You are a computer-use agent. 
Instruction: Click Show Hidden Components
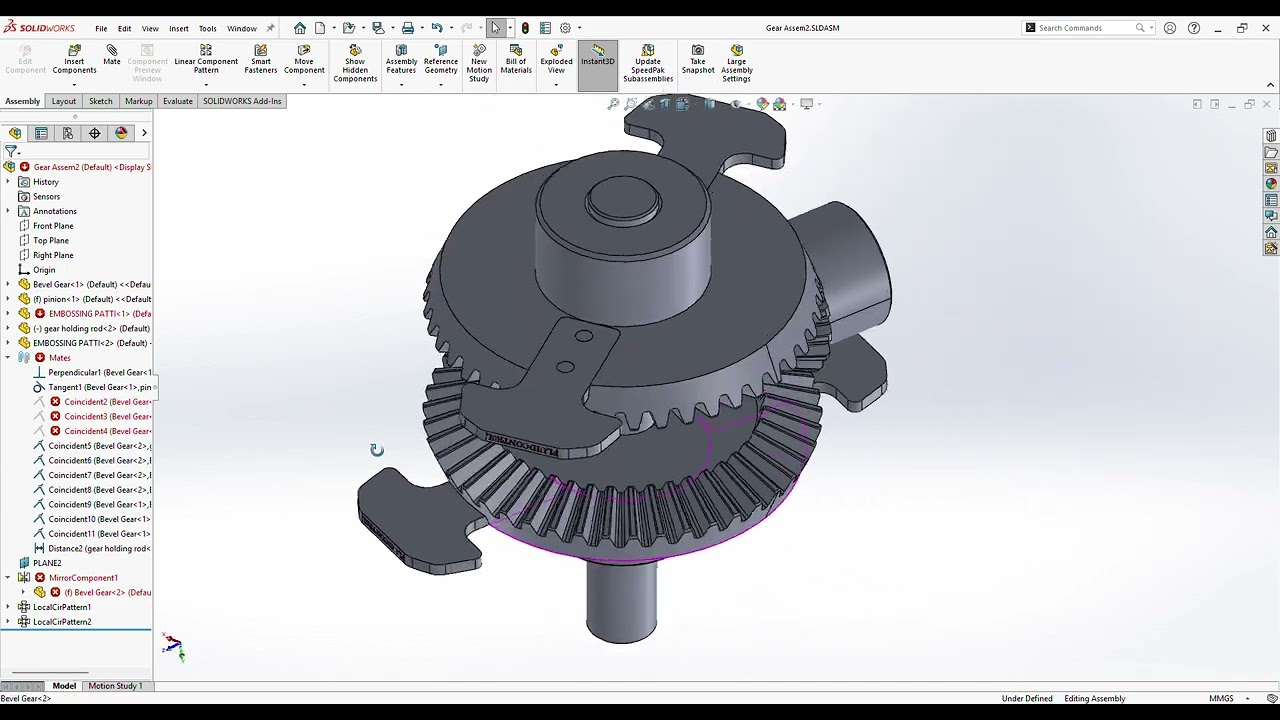[x=355, y=64]
